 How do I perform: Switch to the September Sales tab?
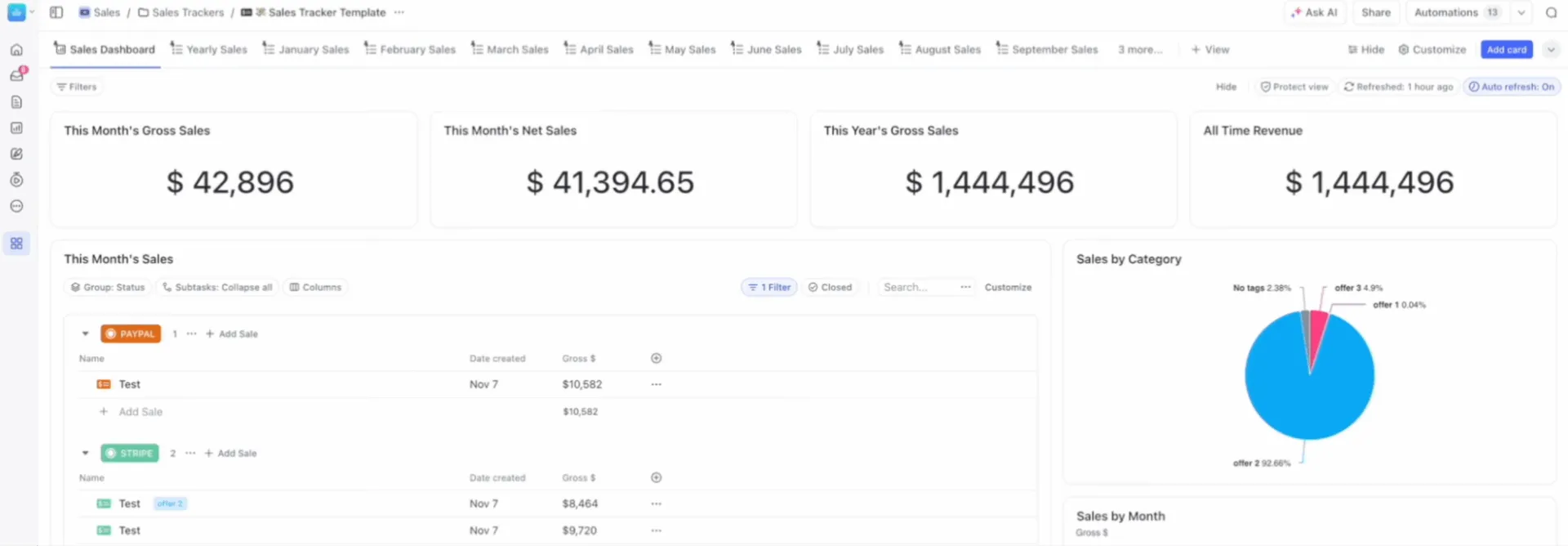coord(1047,50)
